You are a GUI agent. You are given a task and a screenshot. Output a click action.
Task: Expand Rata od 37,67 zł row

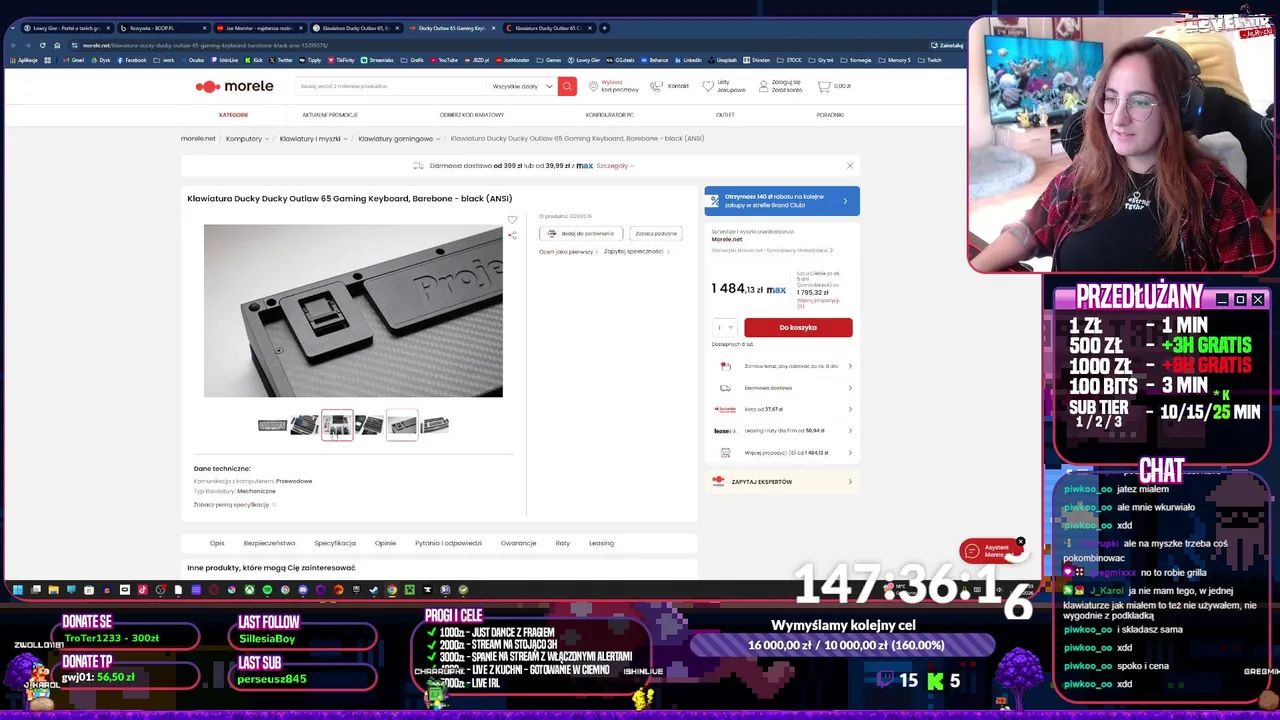[782, 409]
